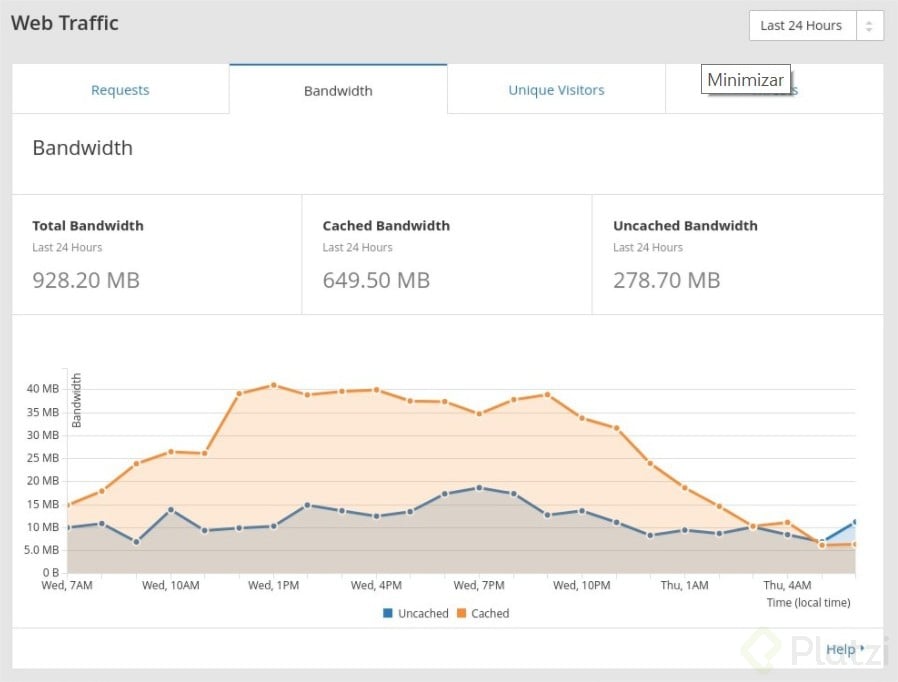The height and width of the screenshot is (682, 898).
Task: Click the small arrow icon after Help
Action: (x=862, y=648)
